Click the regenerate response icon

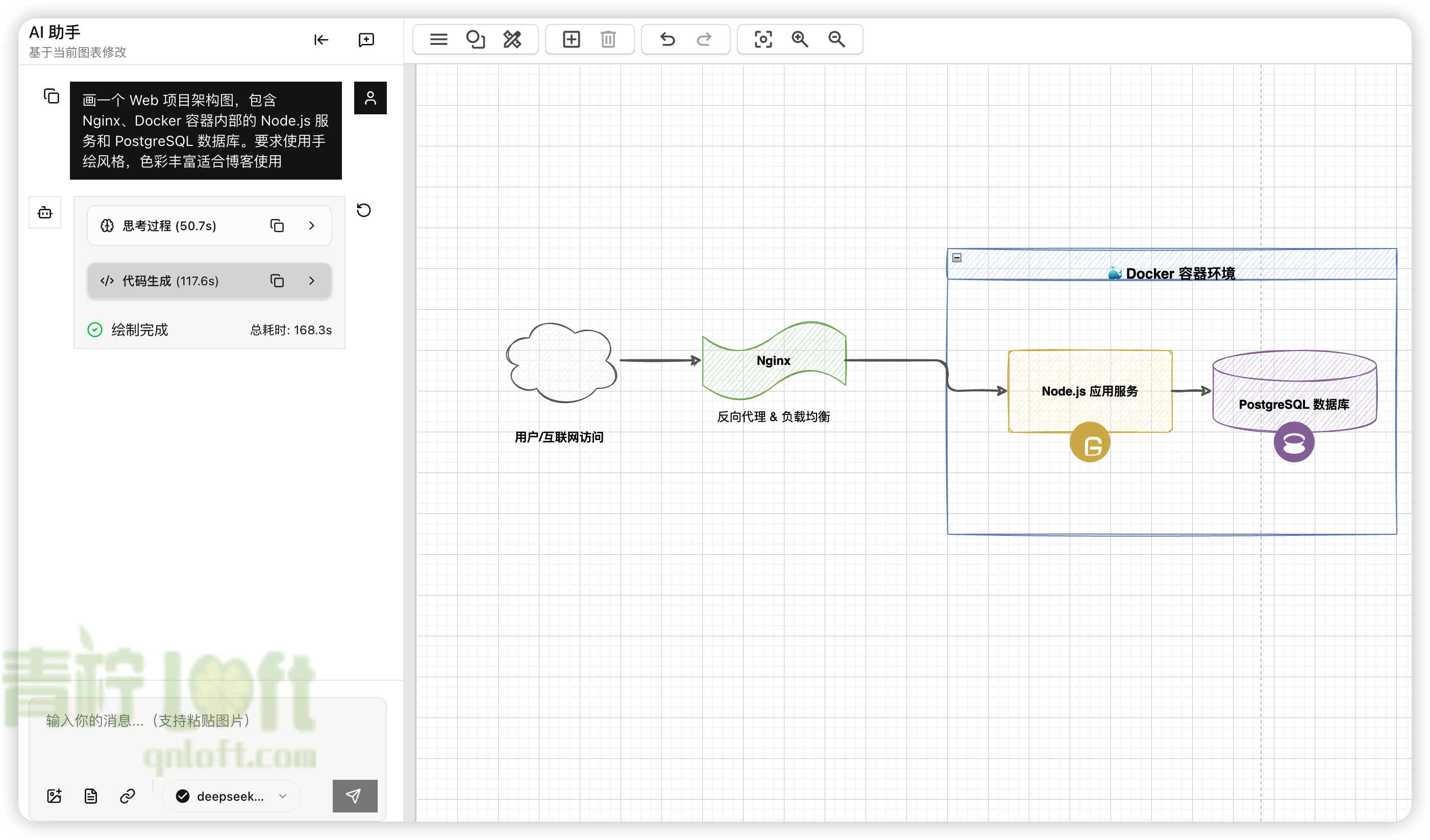coord(364,211)
